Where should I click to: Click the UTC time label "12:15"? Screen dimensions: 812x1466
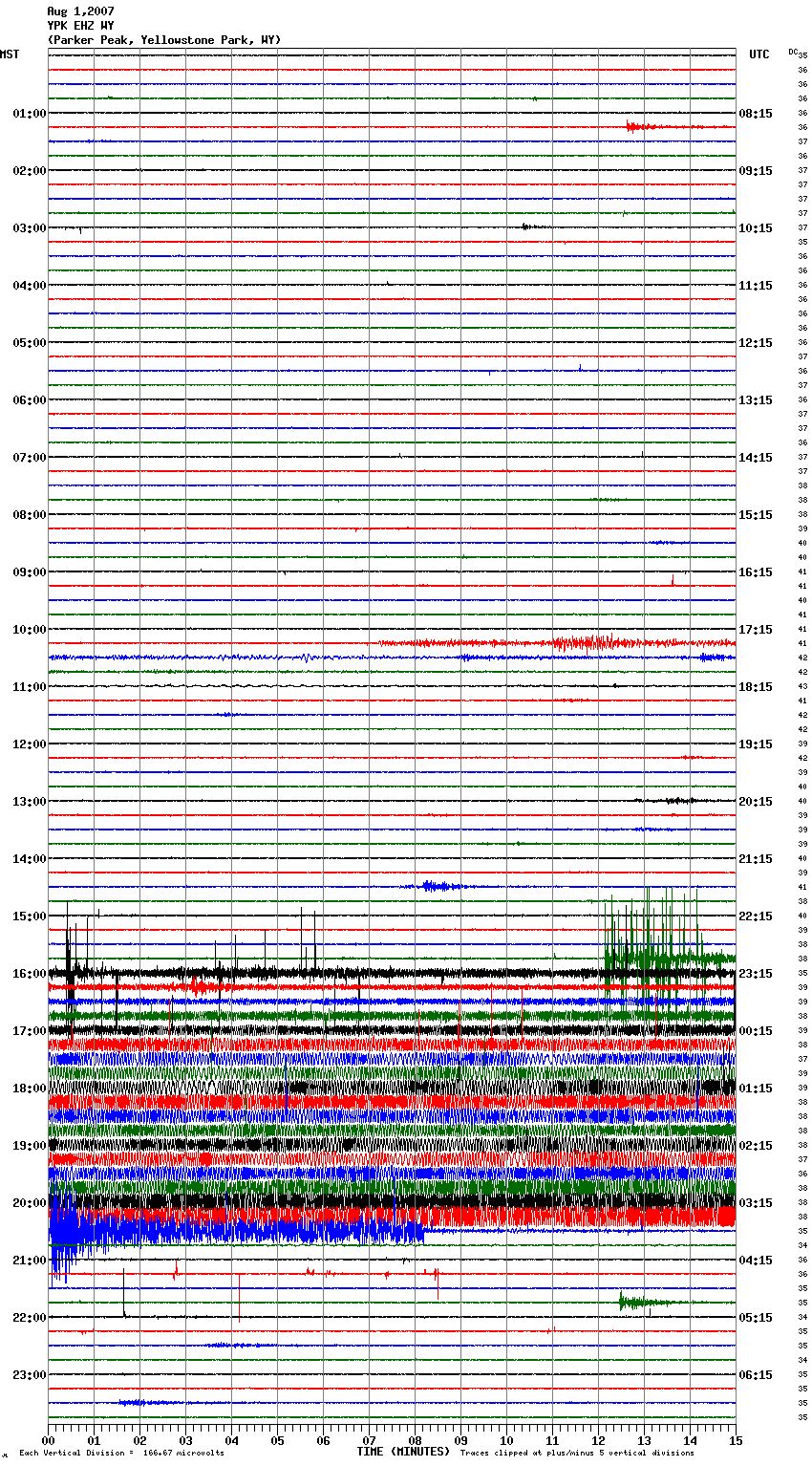pos(756,343)
